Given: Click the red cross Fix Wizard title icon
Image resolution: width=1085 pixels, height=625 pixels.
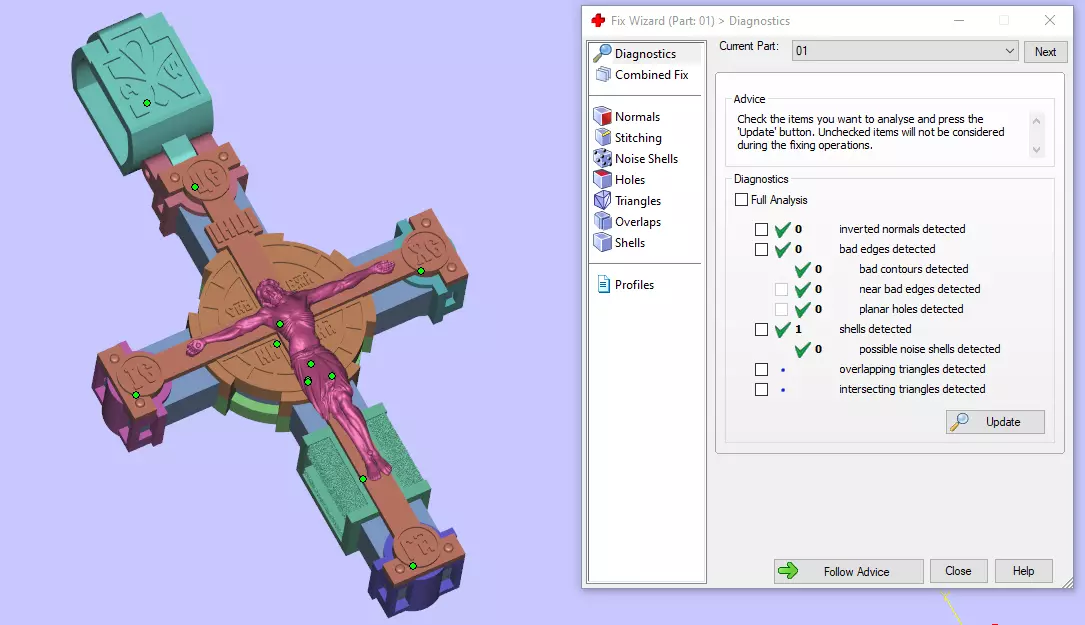Looking at the screenshot, I should pos(599,21).
